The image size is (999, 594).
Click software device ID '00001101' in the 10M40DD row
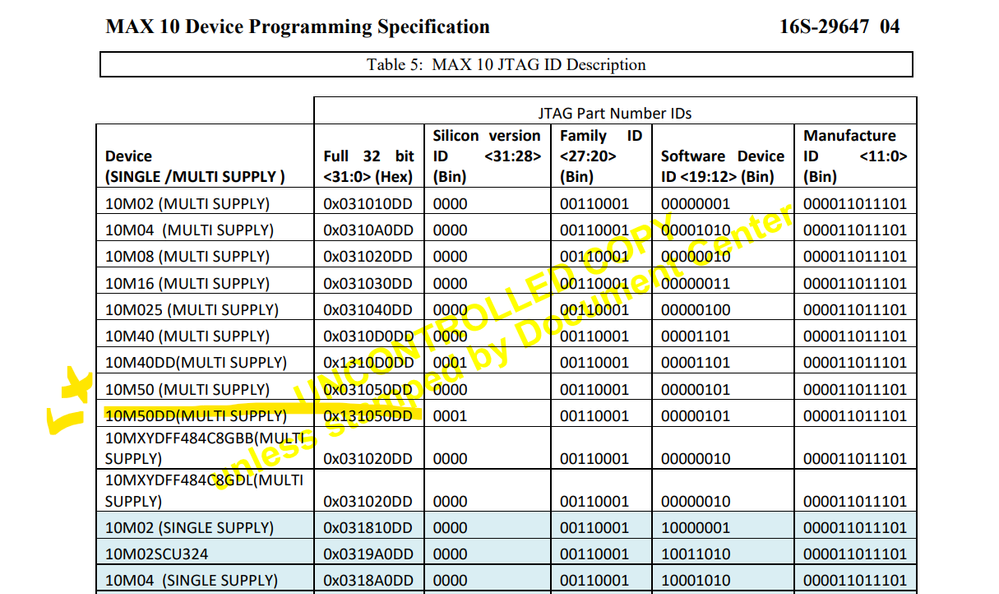(695, 363)
